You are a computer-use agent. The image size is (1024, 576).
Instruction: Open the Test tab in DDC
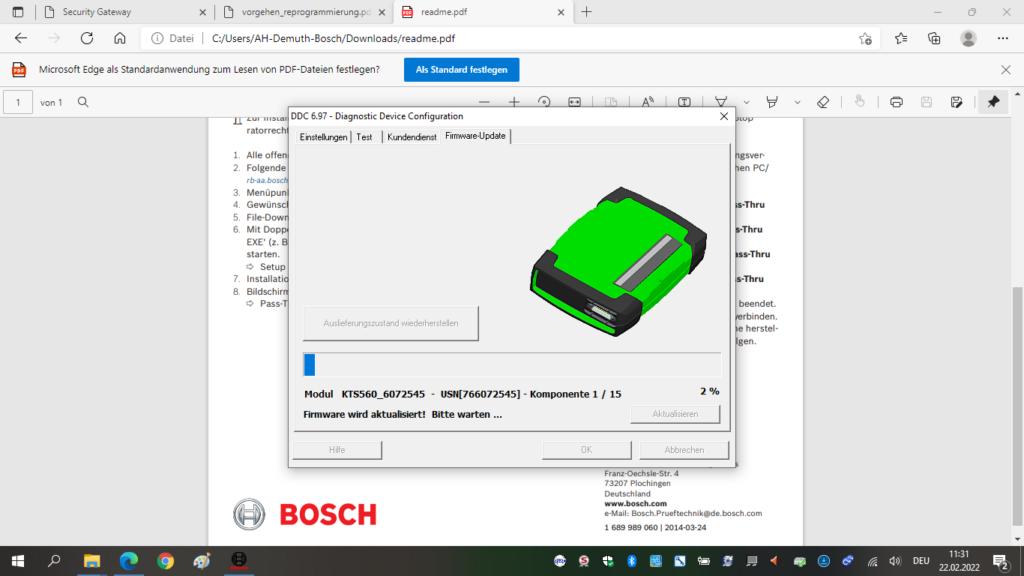coord(364,137)
